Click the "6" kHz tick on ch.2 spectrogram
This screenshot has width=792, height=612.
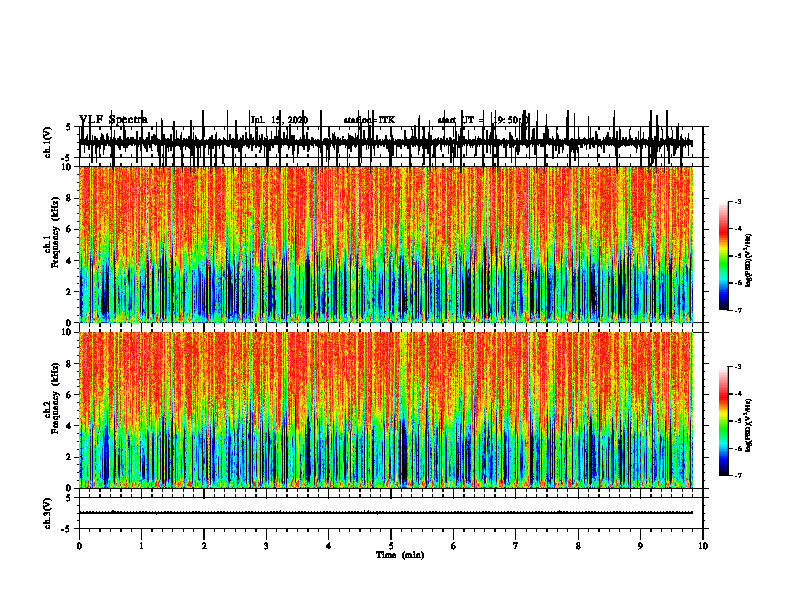pyautogui.click(x=70, y=395)
